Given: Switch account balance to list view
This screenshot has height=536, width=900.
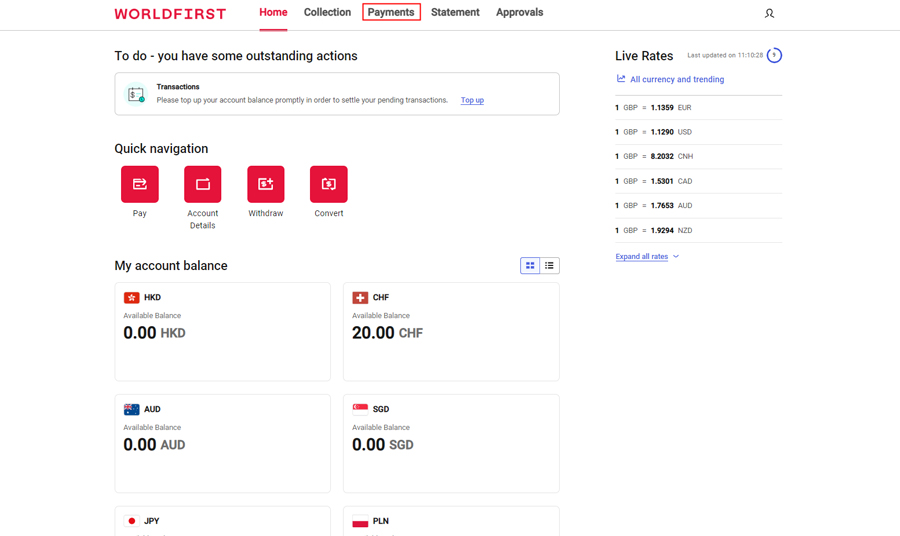Looking at the screenshot, I should click(549, 266).
